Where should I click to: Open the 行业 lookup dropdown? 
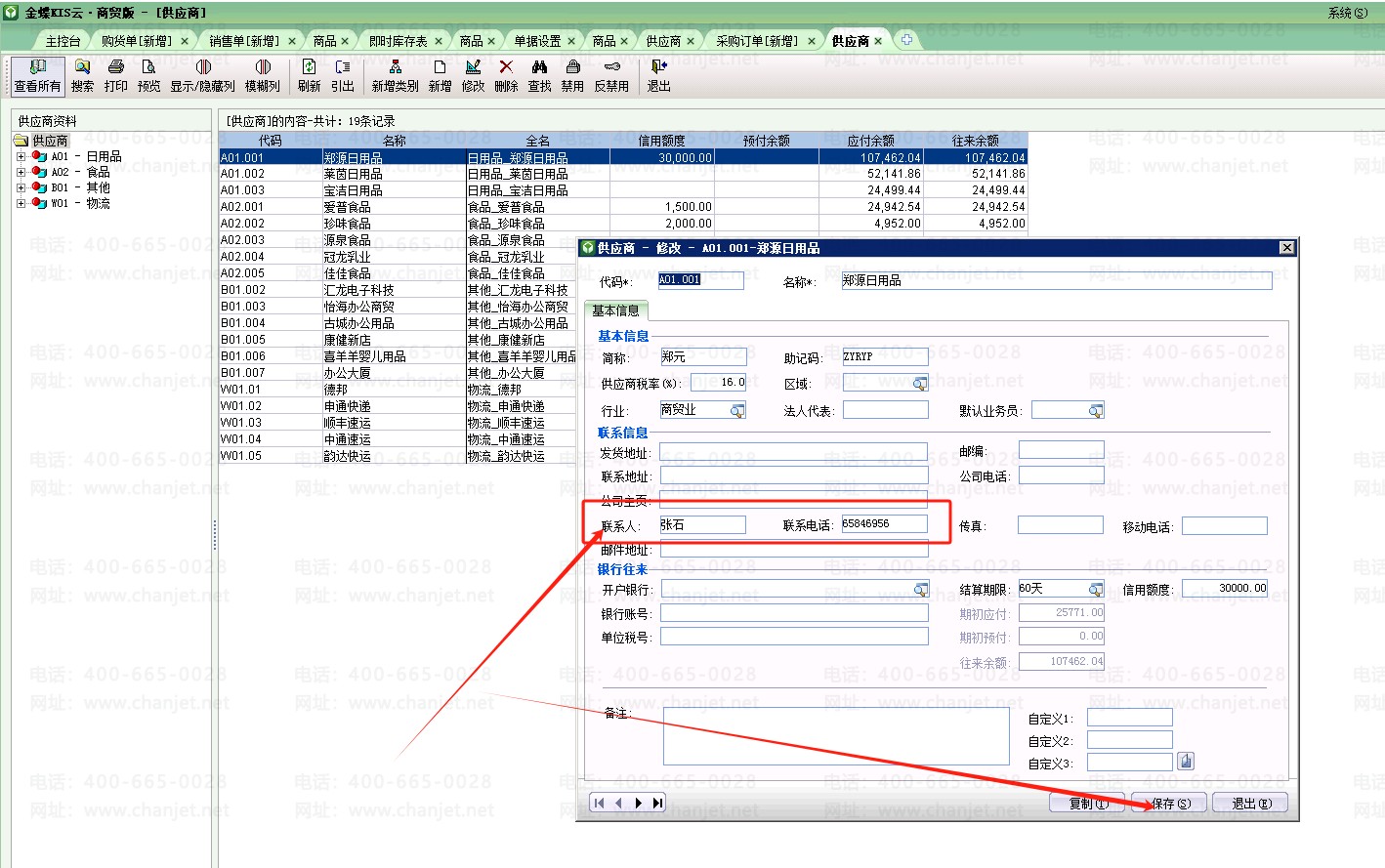click(x=737, y=411)
